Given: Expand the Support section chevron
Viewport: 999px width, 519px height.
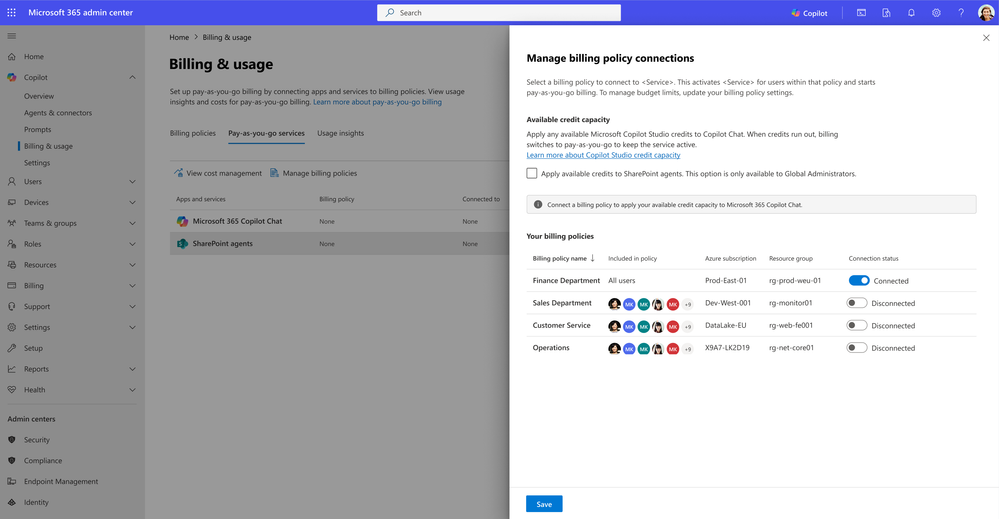Looking at the screenshot, I should tap(133, 306).
